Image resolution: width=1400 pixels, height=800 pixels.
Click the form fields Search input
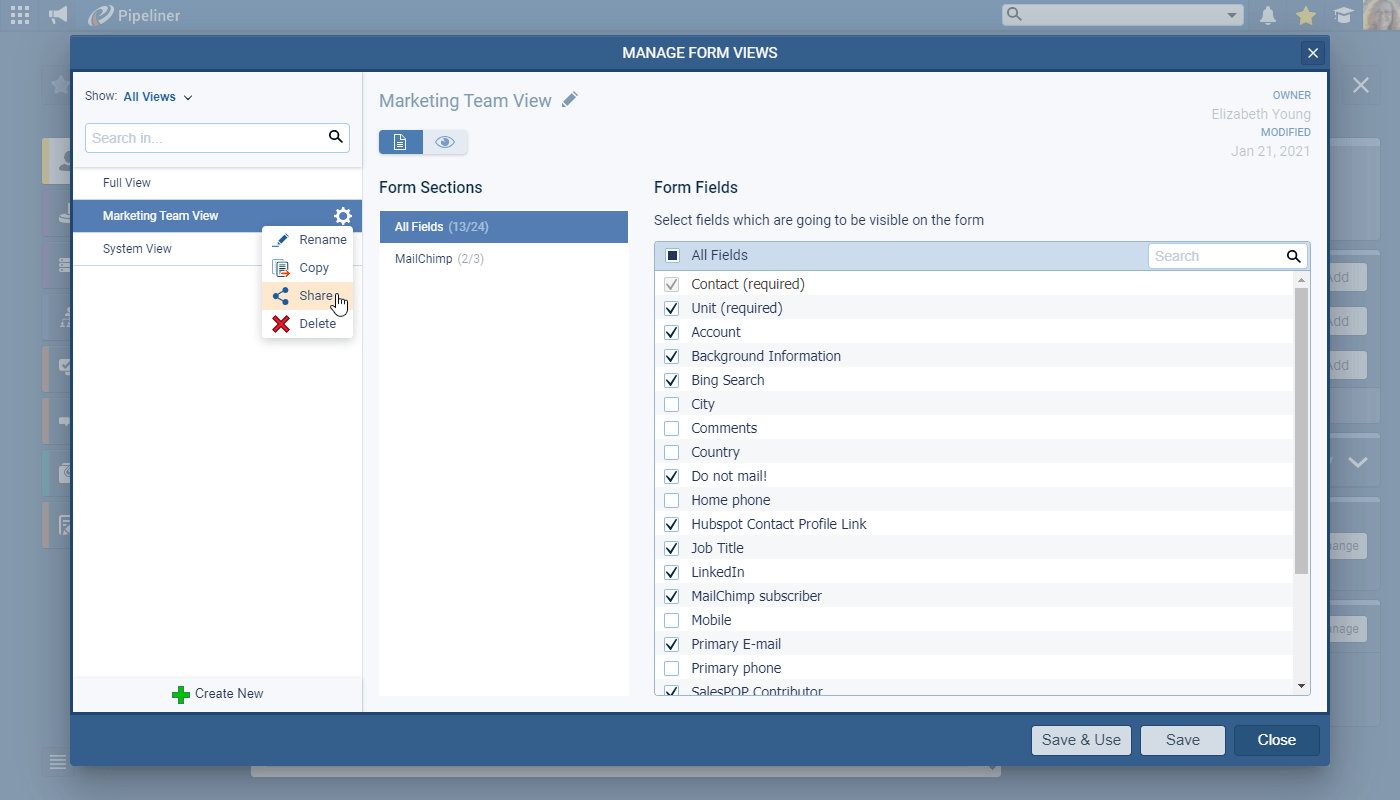click(1217, 256)
